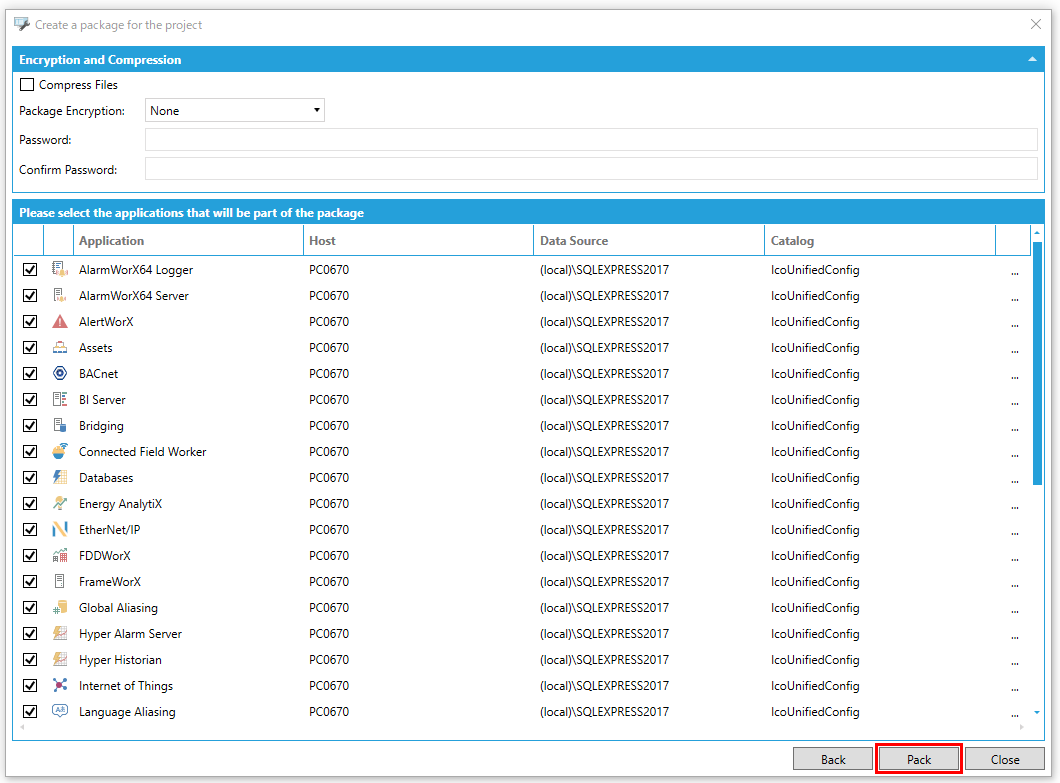Open the Package Encryption dropdown
The height and width of the screenshot is (783, 1060).
tap(235, 111)
